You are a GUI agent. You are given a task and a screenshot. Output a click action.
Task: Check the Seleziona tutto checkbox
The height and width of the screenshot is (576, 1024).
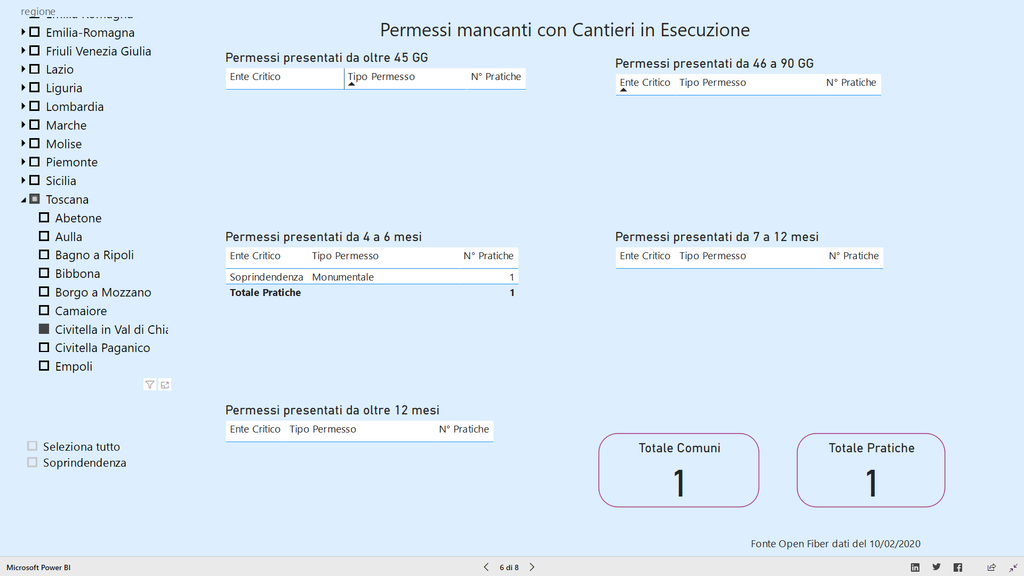click(x=33, y=447)
